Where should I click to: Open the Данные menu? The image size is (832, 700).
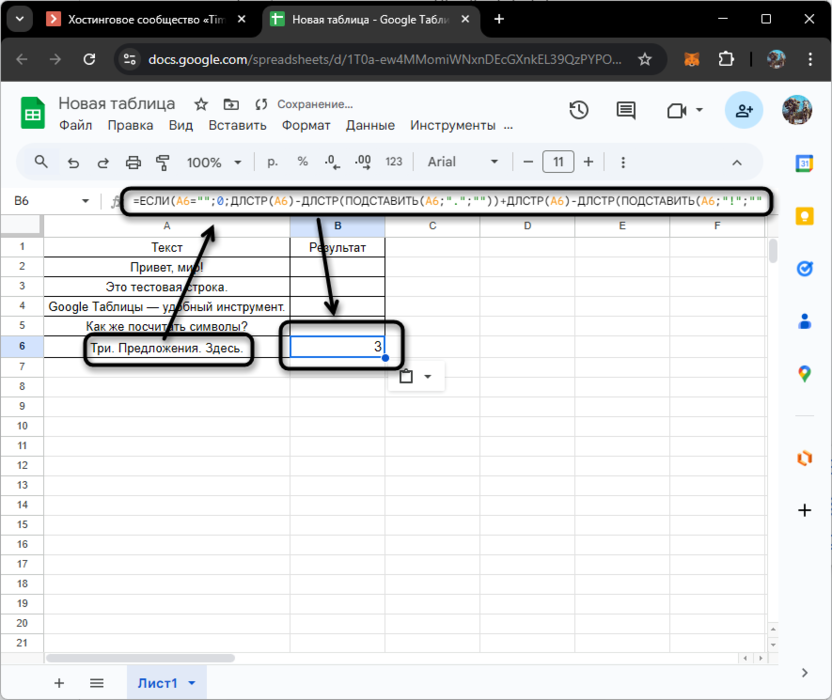370,126
